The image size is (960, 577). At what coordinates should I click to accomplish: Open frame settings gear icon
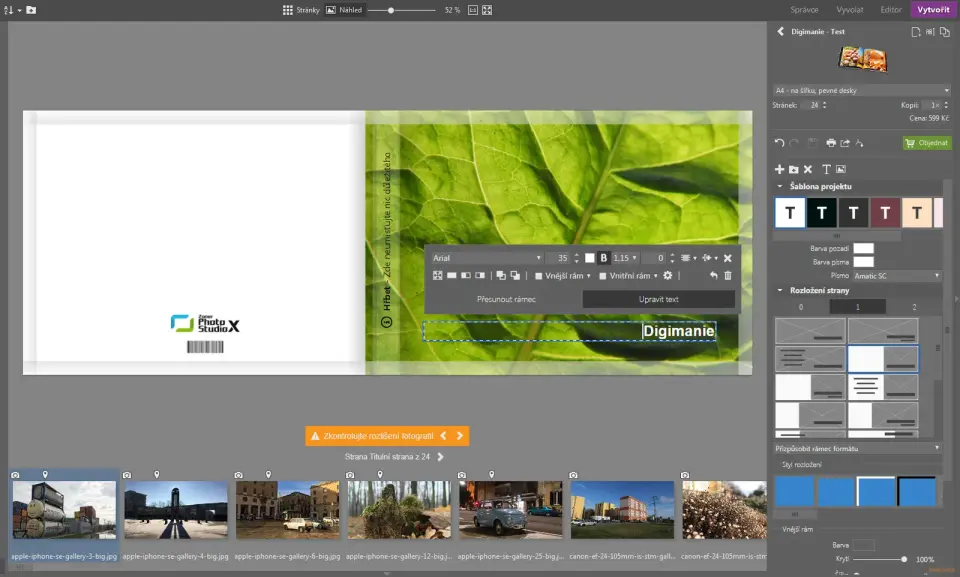click(x=667, y=275)
